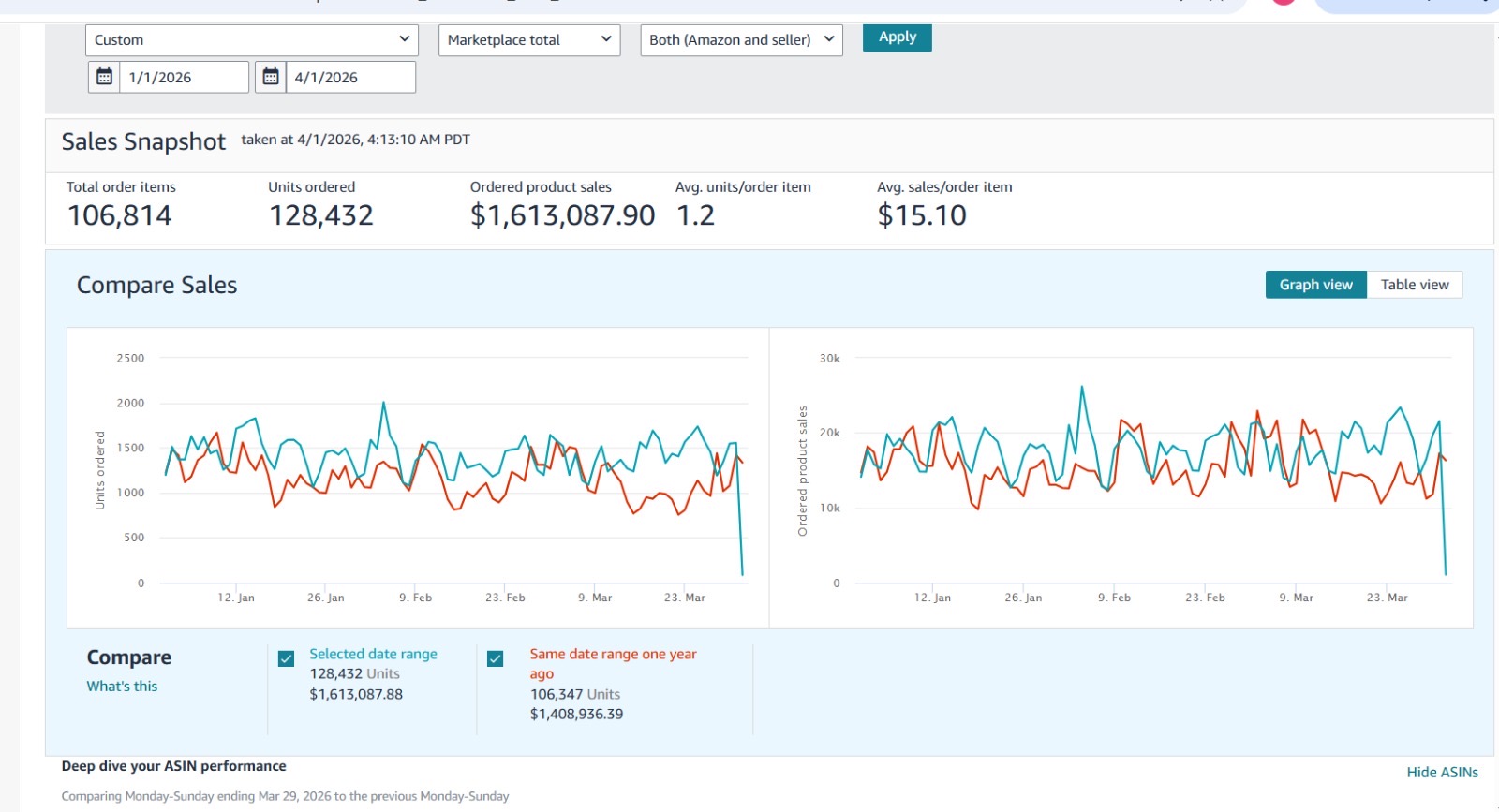This screenshot has height=812, width=1499.
Task: Open the Marketplace total dropdown
Action: coord(529,39)
